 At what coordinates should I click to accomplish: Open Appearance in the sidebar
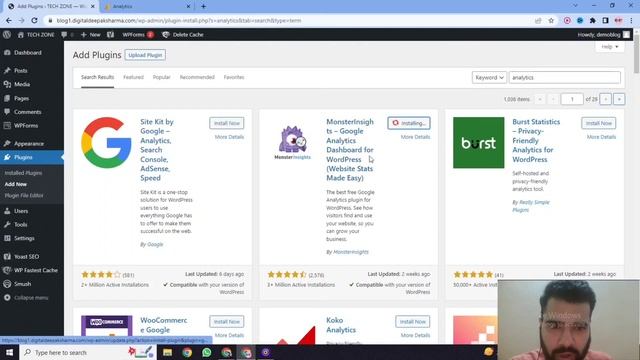pyautogui.click(x=29, y=144)
